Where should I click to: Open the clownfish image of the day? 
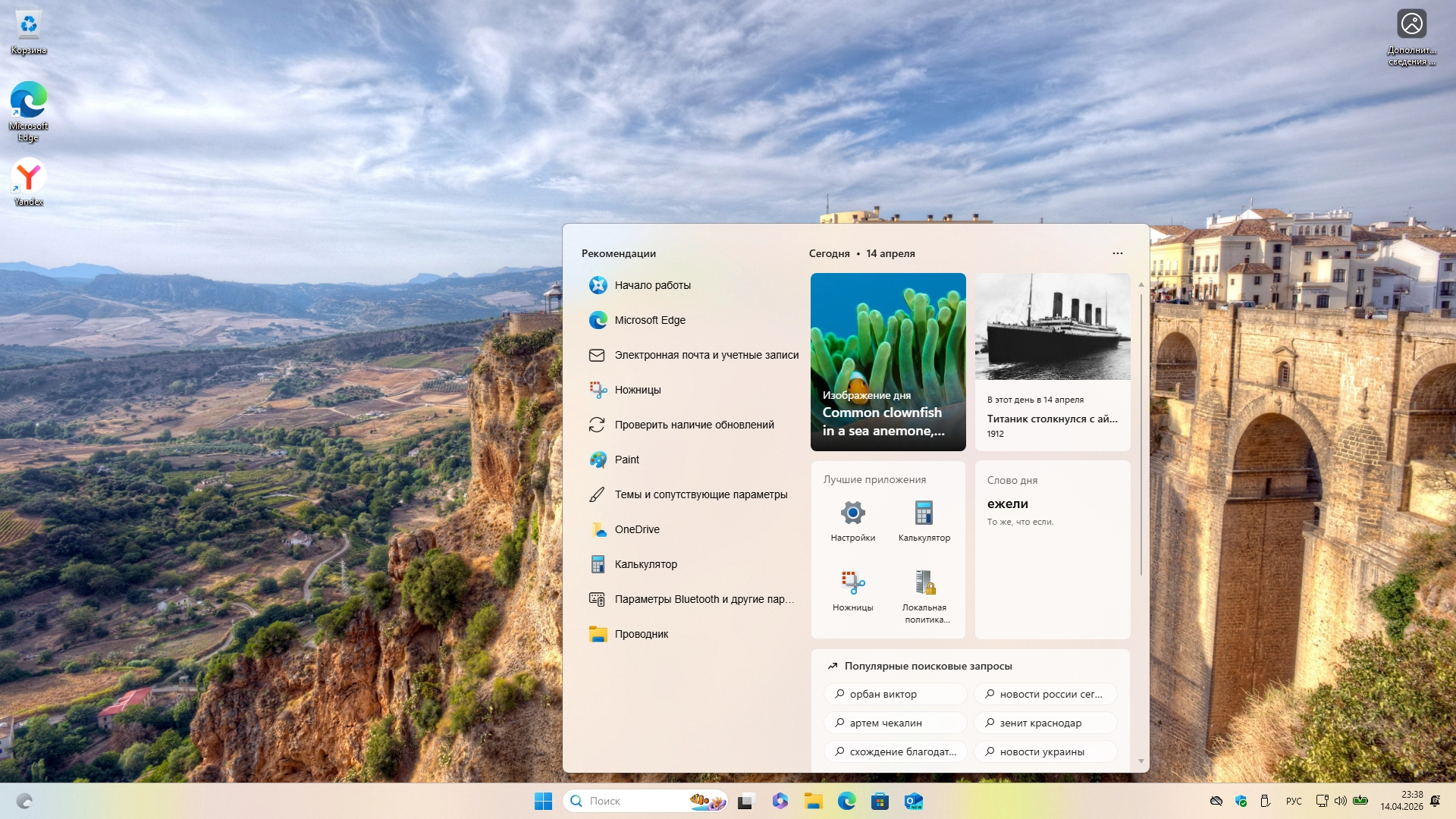pos(888,361)
